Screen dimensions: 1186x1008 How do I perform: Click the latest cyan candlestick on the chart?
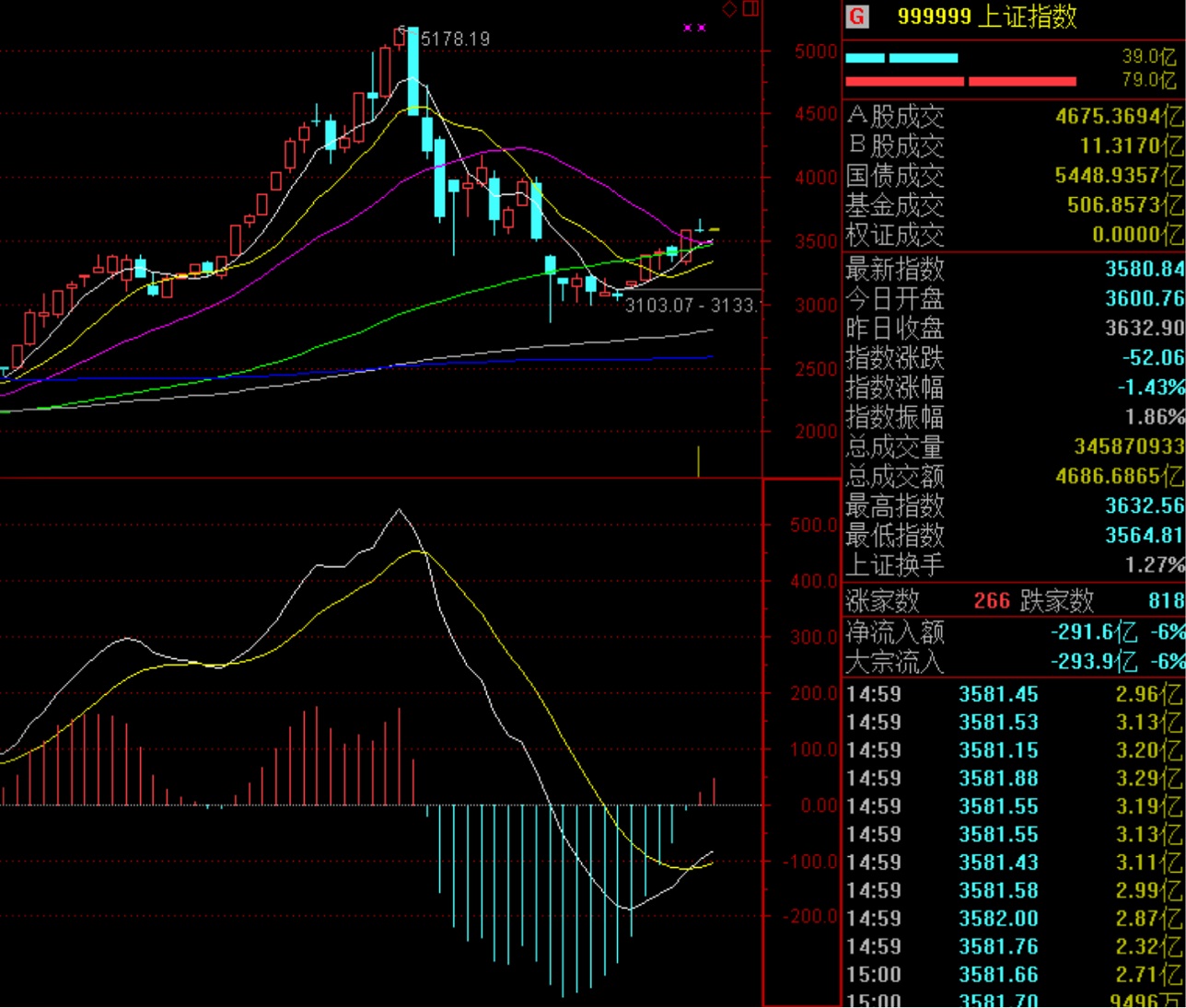700,226
